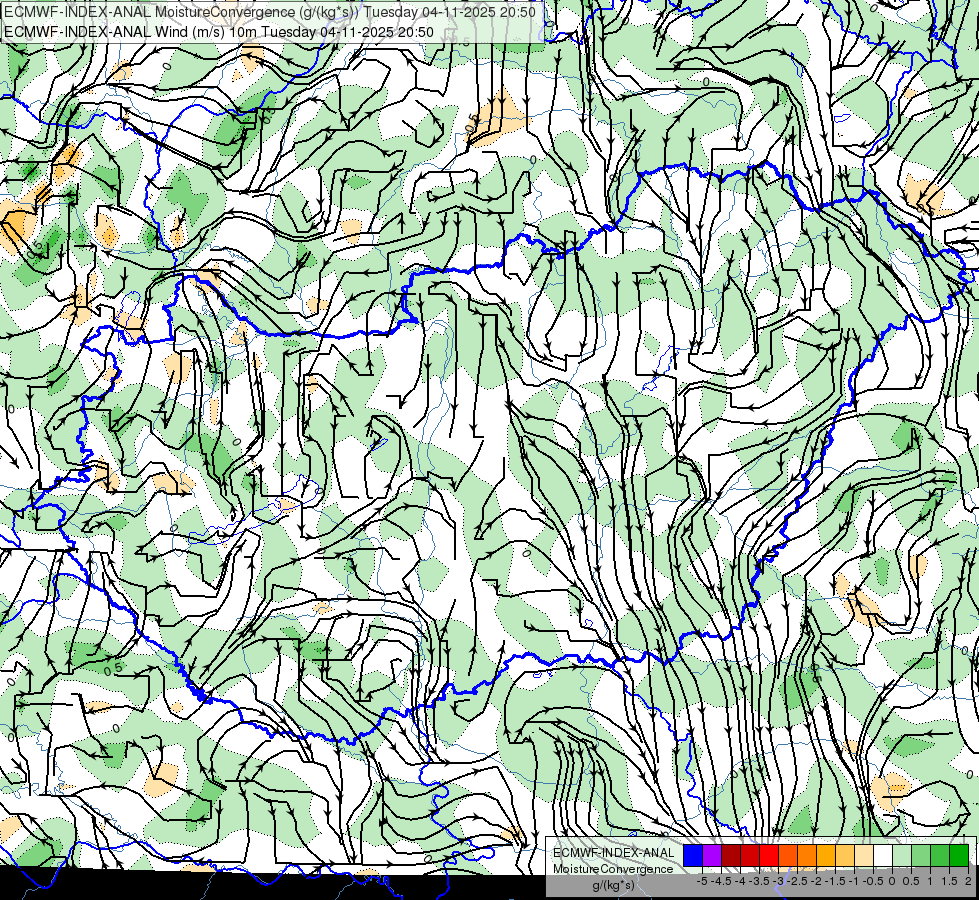The width and height of the screenshot is (979, 900).
Task: Click the '-1' legend tick label
Action: point(854,881)
